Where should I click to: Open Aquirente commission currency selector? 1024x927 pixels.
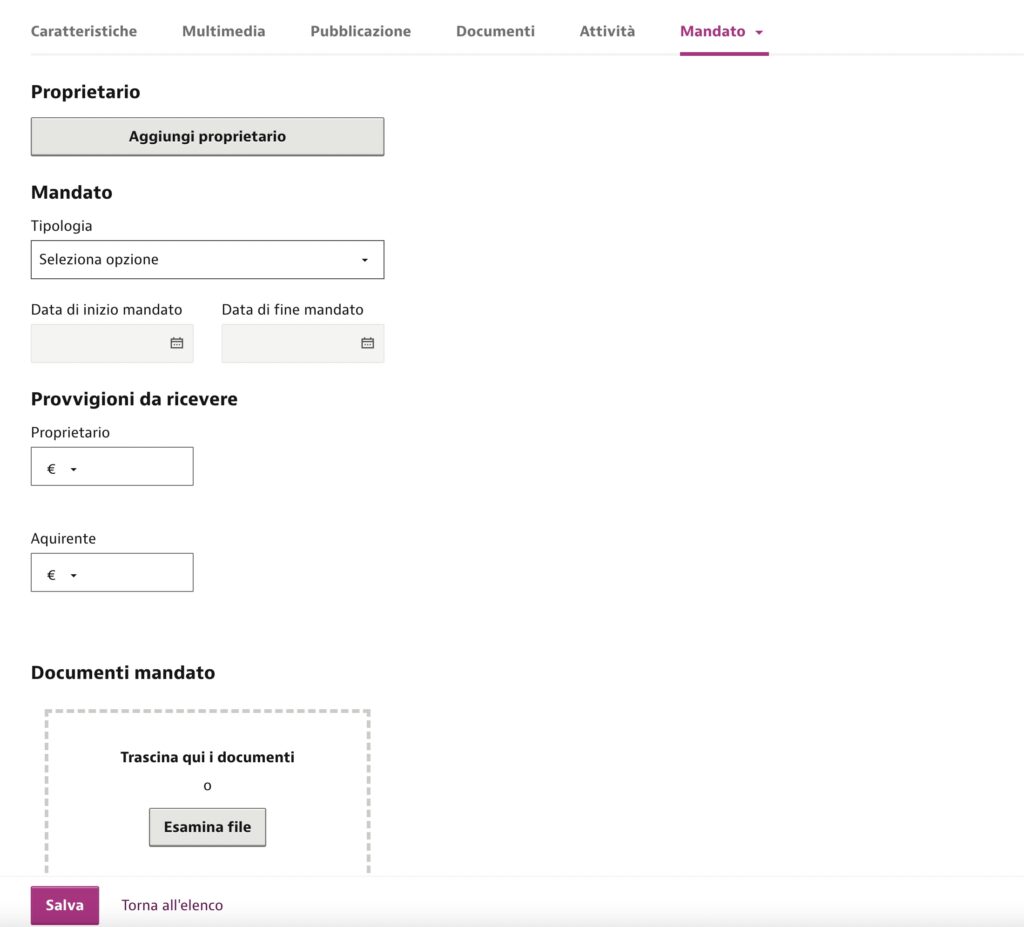61,575
